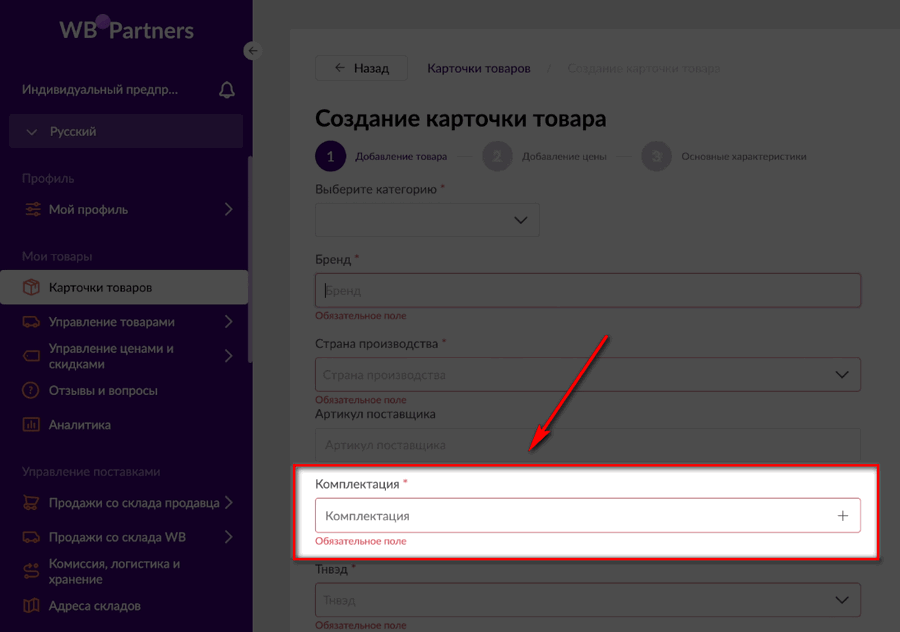Open the Выберите категорию dropdown
This screenshot has height=632, width=900.
point(427,220)
